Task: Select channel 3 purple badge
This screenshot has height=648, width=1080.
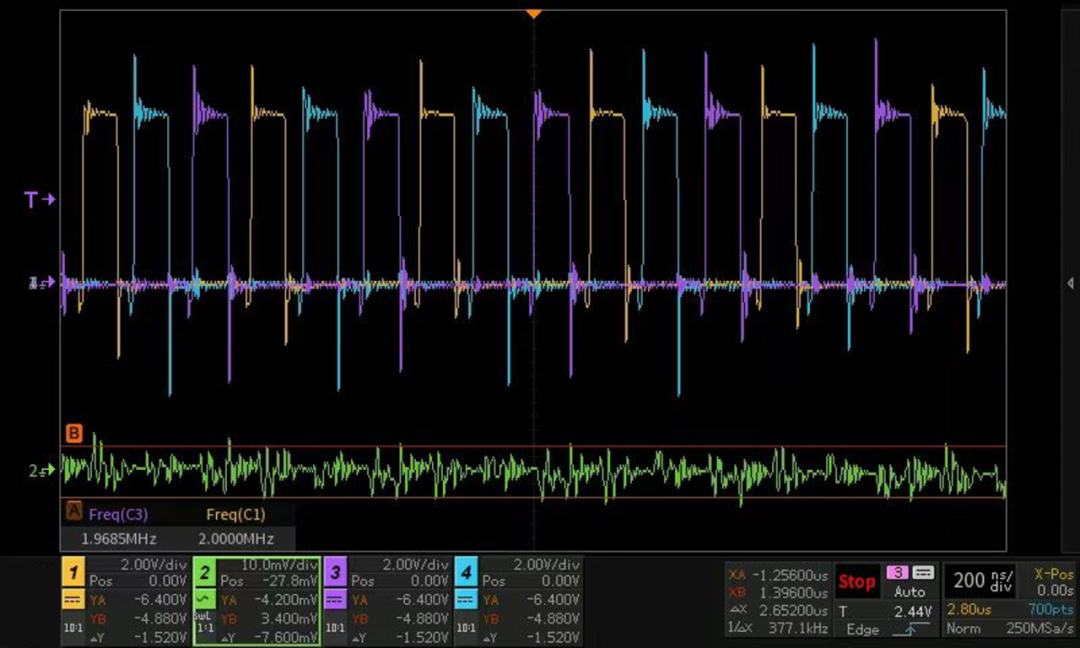Action: pyautogui.click(x=335, y=573)
